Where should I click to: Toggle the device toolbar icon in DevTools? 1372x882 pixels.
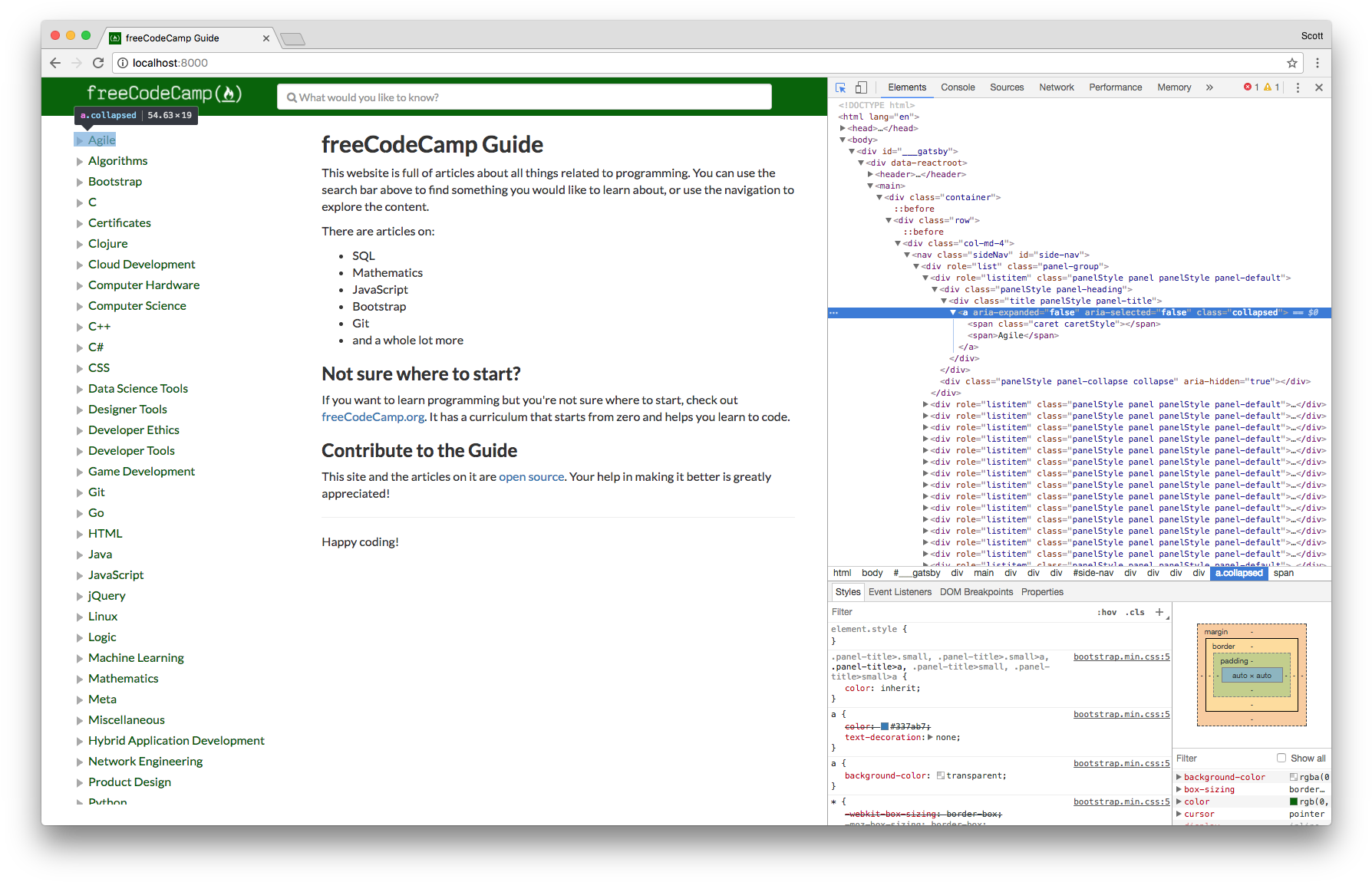point(861,87)
